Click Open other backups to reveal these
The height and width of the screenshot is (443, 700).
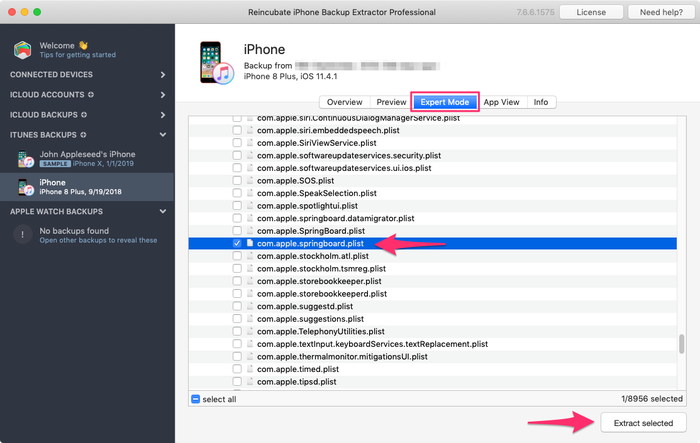98,240
